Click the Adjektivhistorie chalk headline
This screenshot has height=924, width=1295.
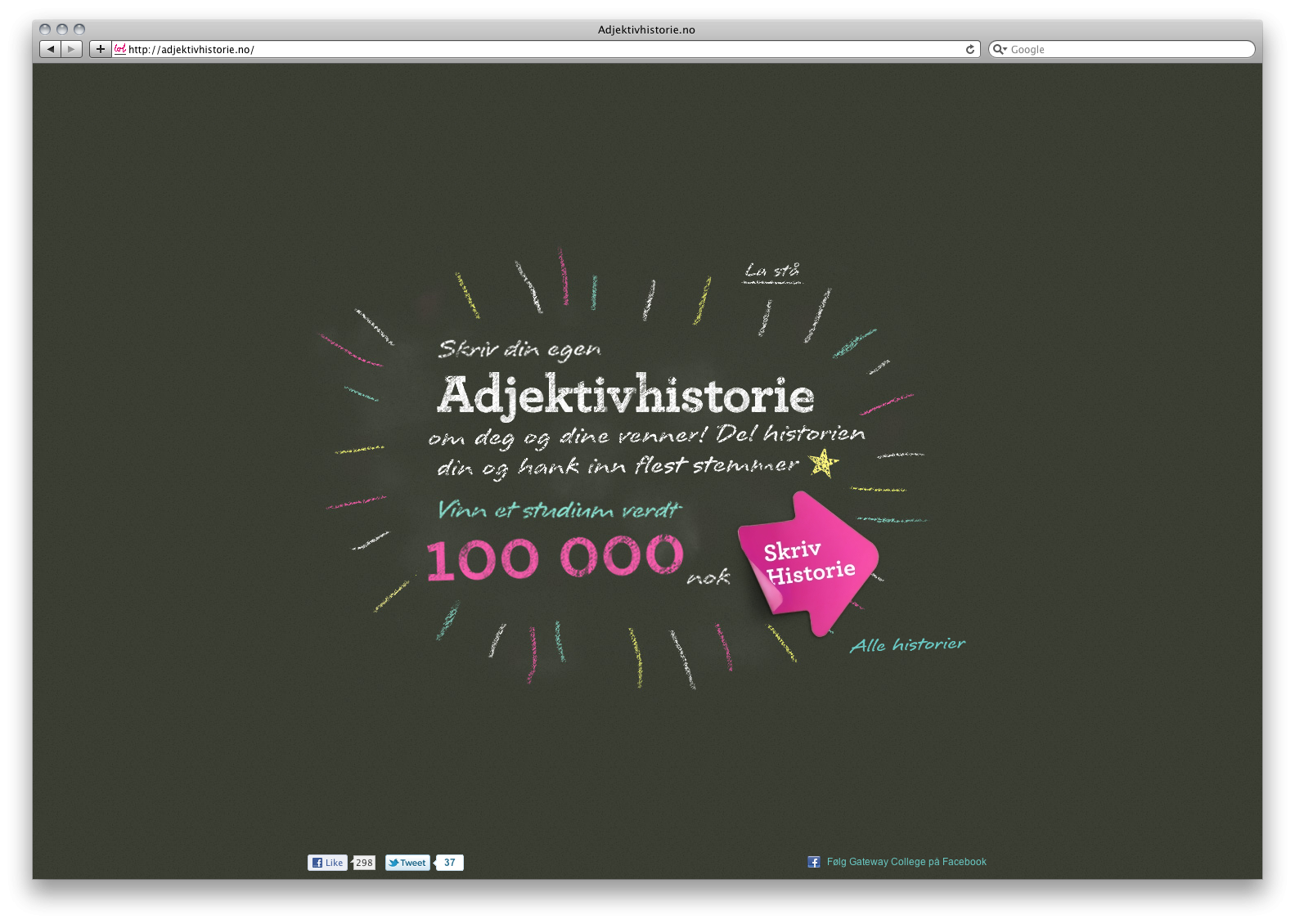pyautogui.click(x=626, y=396)
